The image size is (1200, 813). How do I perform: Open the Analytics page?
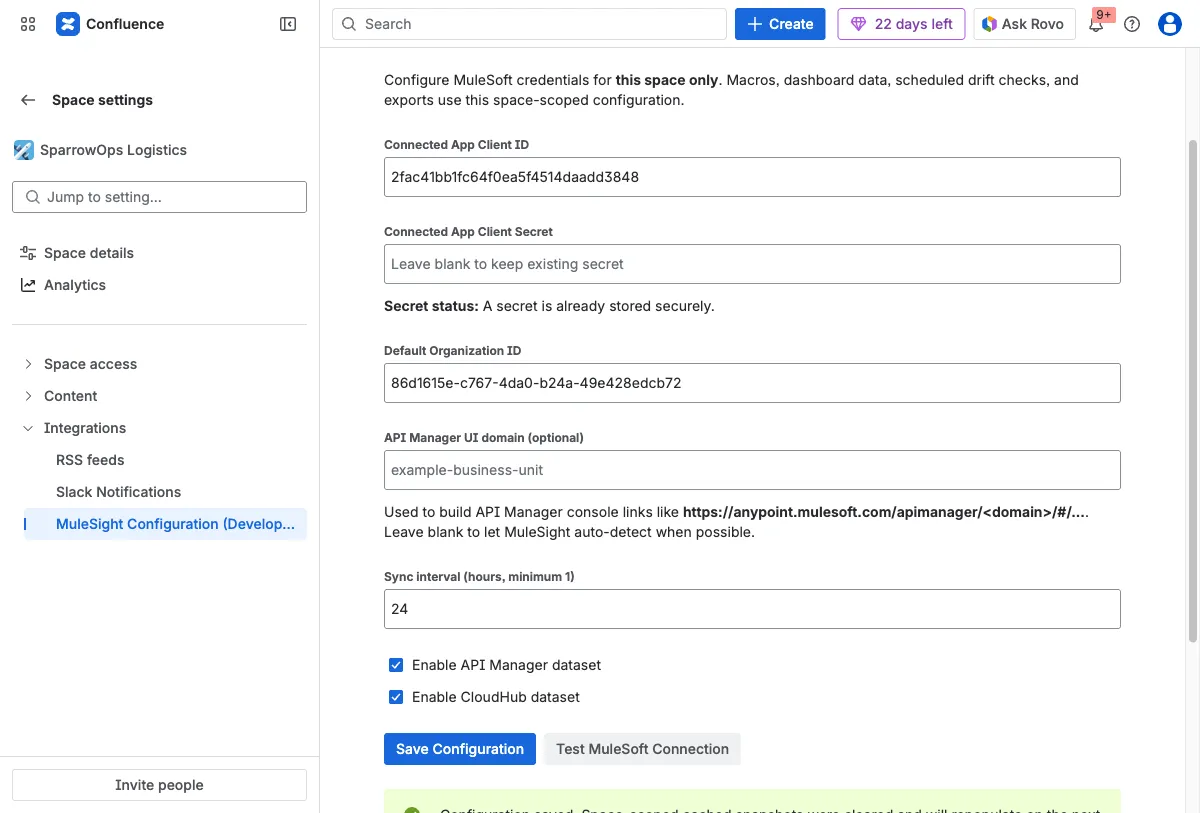point(74,285)
